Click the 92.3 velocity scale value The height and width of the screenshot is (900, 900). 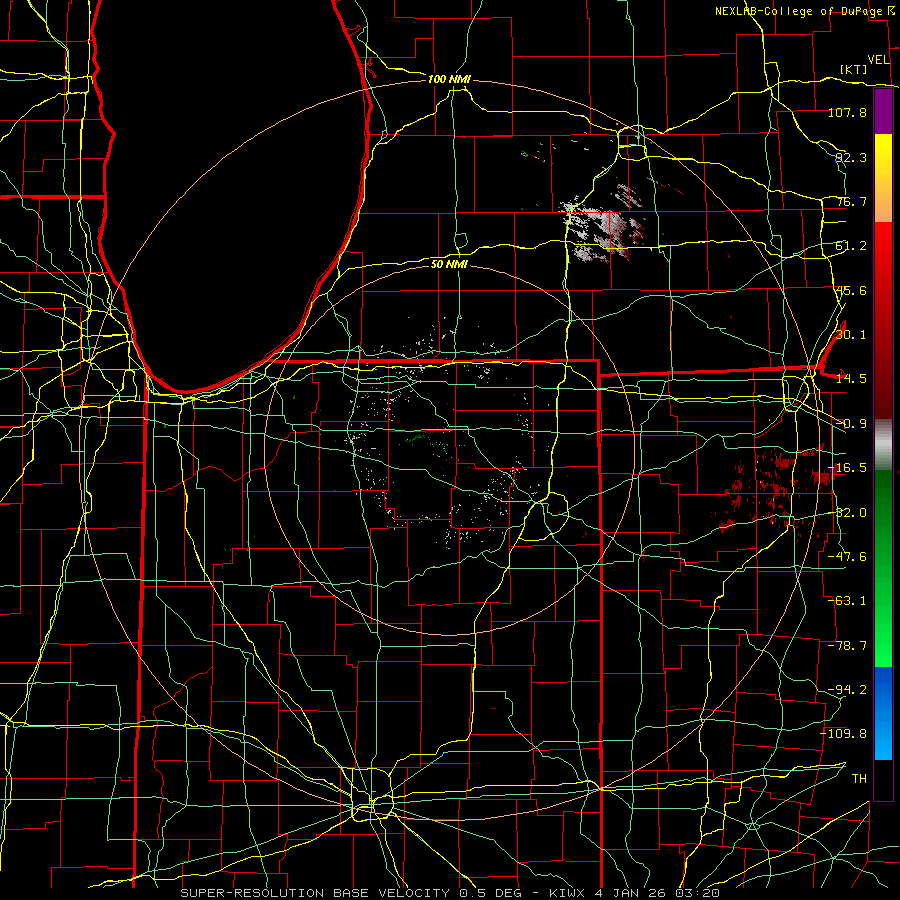coord(851,157)
